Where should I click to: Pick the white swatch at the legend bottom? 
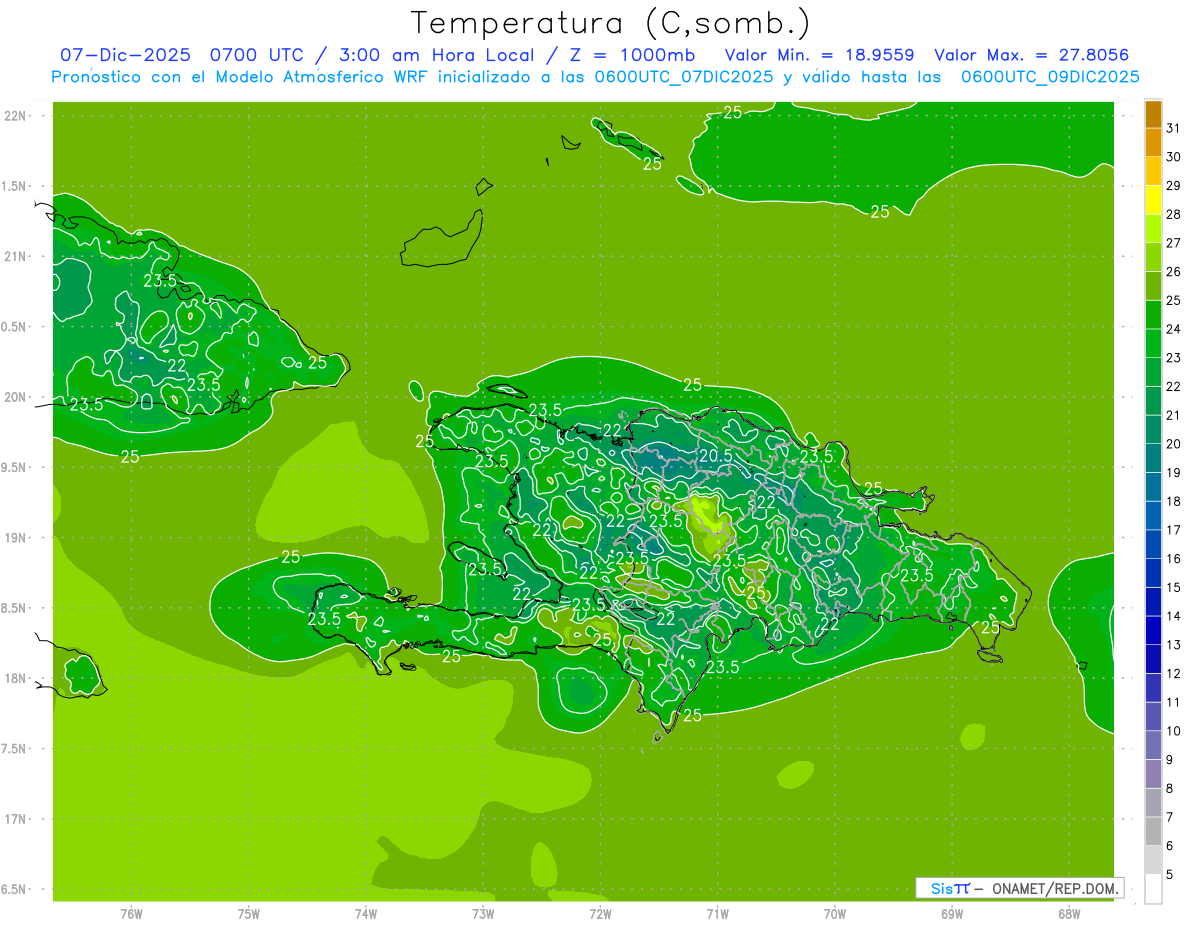(x=1153, y=888)
